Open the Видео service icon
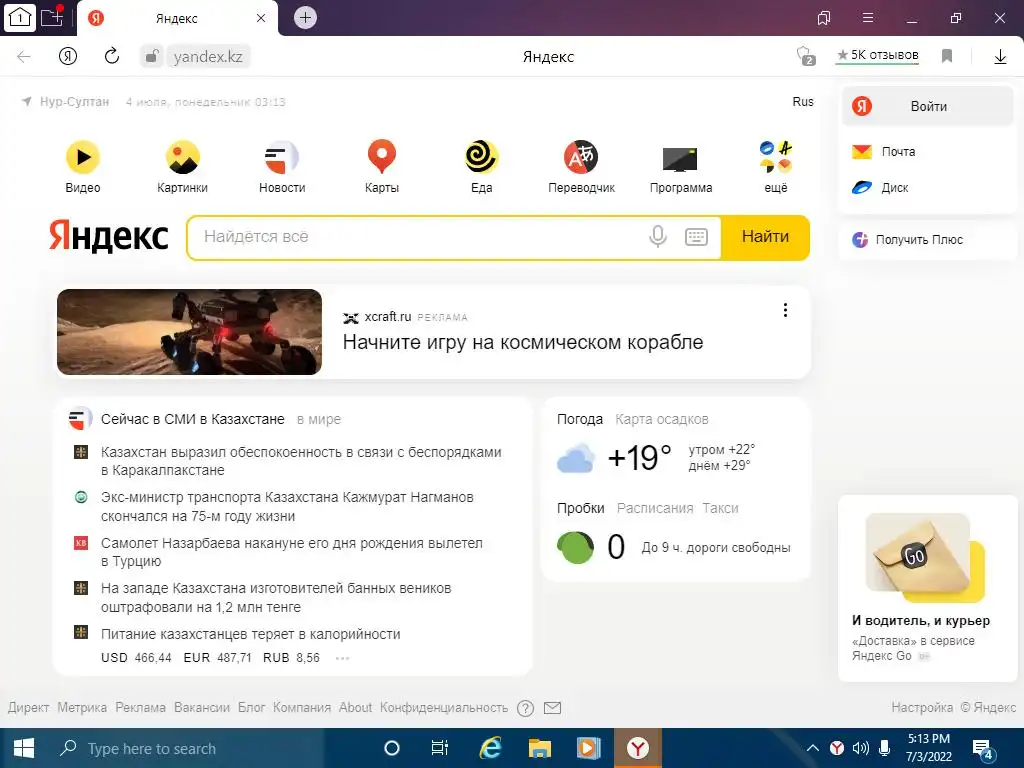This screenshot has width=1024, height=768. coord(83,157)
